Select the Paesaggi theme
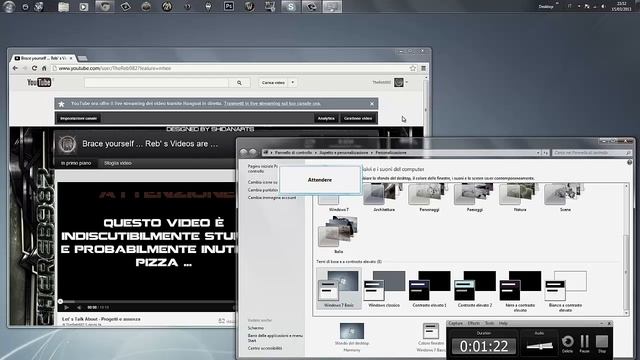 [x=475, y=198]
